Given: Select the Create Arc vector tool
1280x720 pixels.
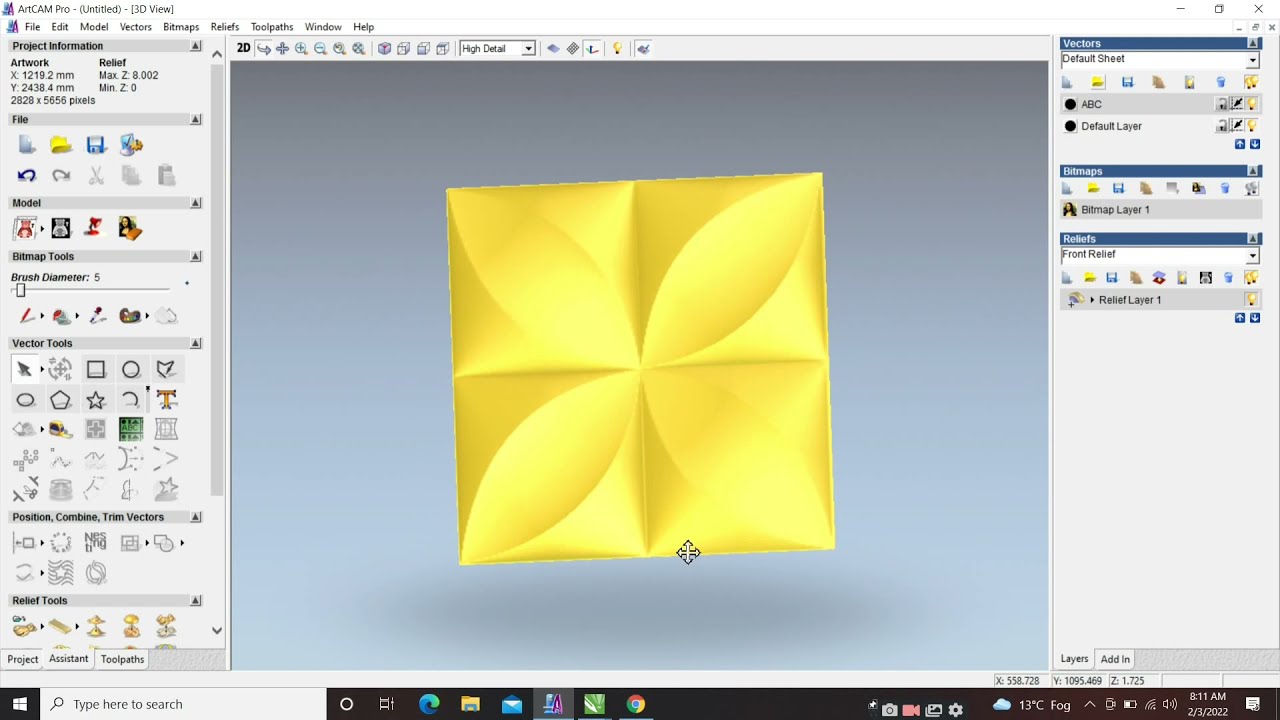Looking at the screenshot, I should click(x=131, y=400).
